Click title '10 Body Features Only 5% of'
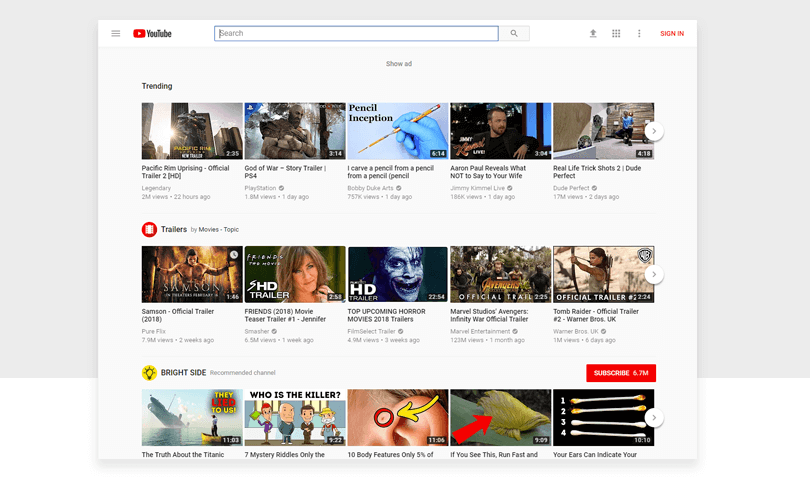Screen dimensions: 810x481 point(391,455)
